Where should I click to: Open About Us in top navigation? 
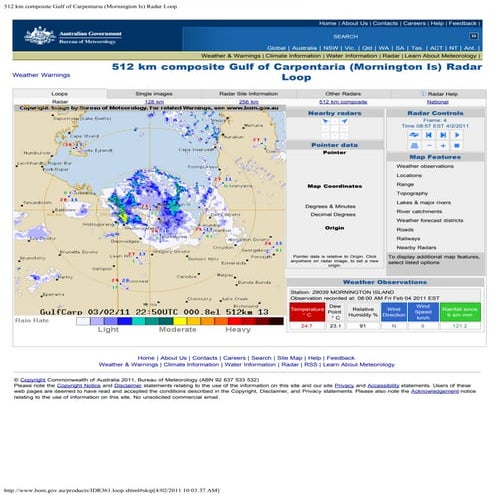pos(354,23)
